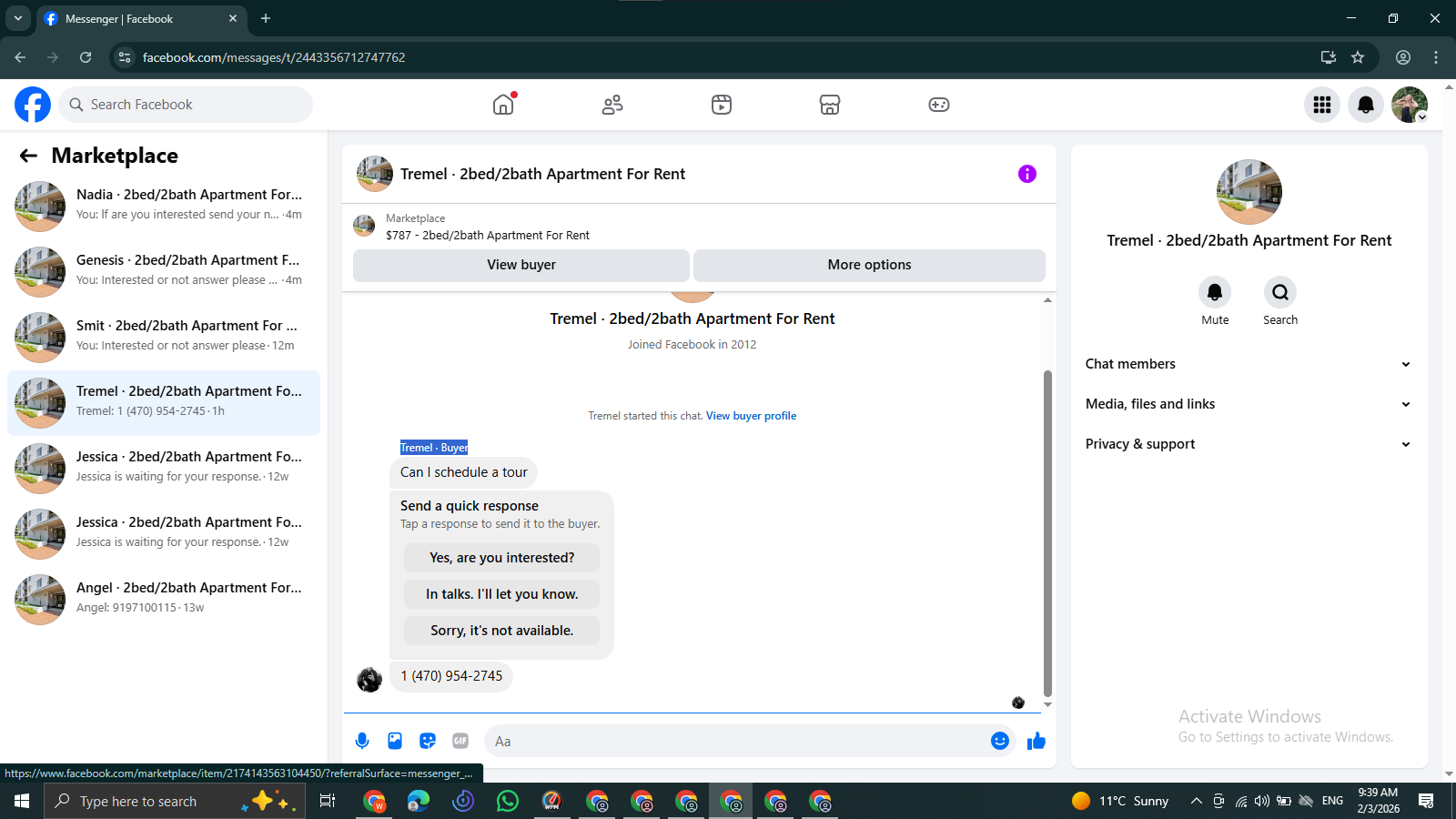Open the Gaming controller icon in top navigation
Viewport: 1456px width, 819px height.
tap(939, 105)
